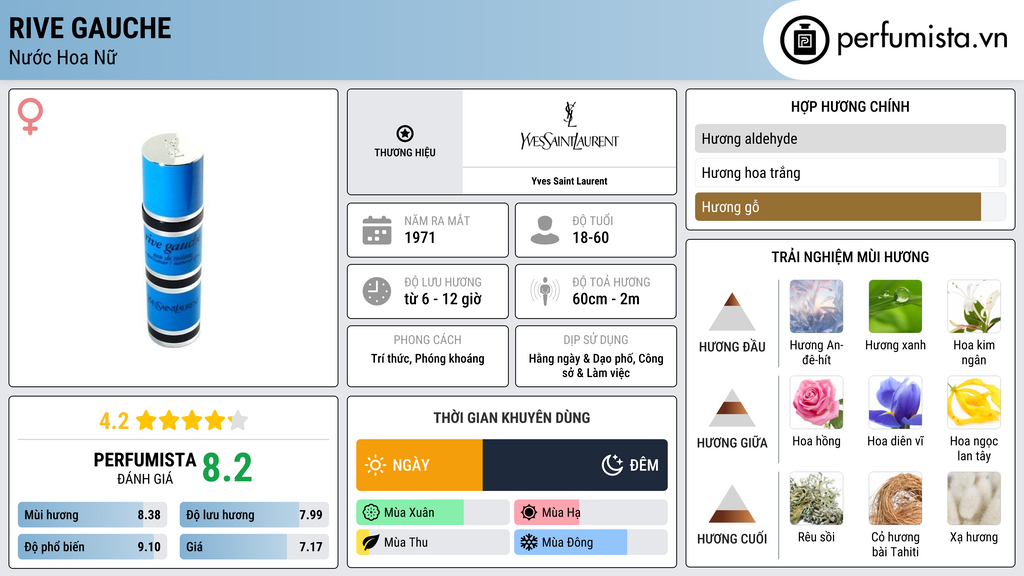The height and width of the screenshot is (576, 1024).
Task: Select the Đêm nighttime segment
Action: coord(575,465)
